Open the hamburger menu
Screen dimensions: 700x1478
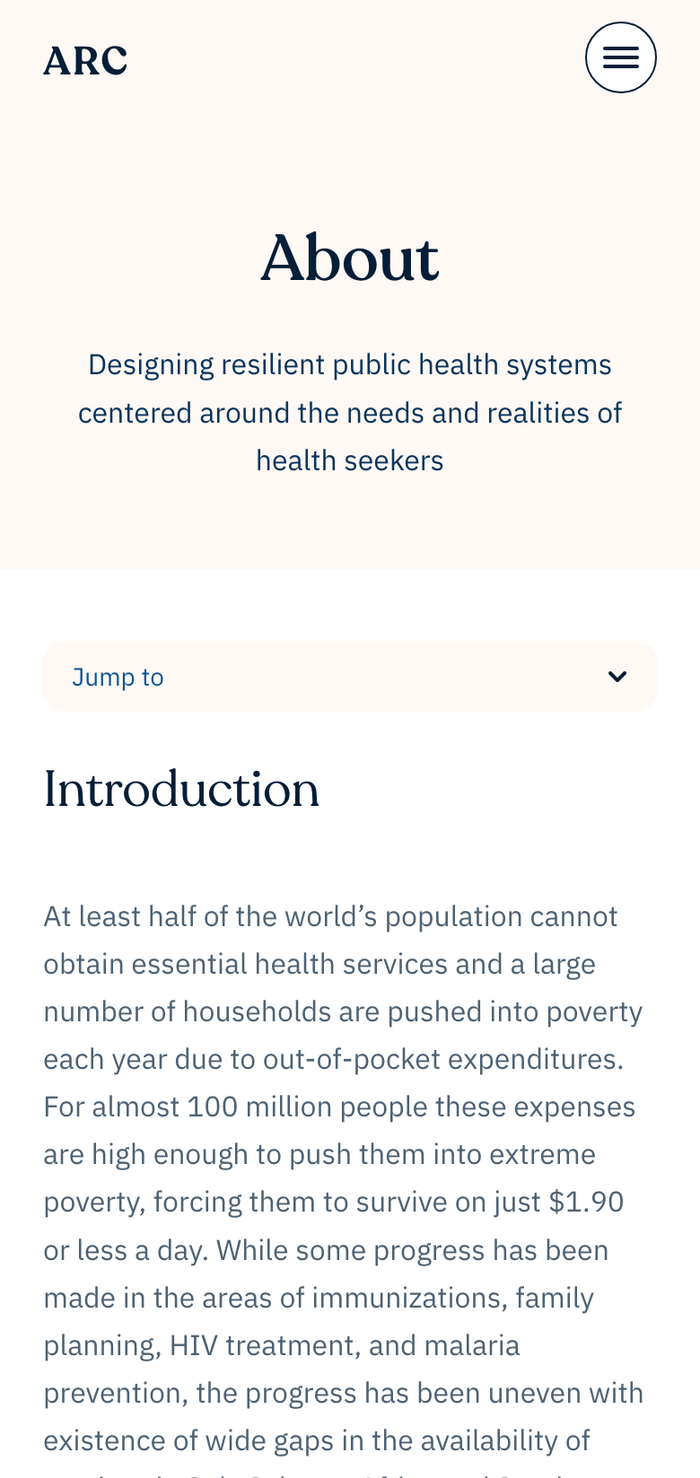[620, 58]
